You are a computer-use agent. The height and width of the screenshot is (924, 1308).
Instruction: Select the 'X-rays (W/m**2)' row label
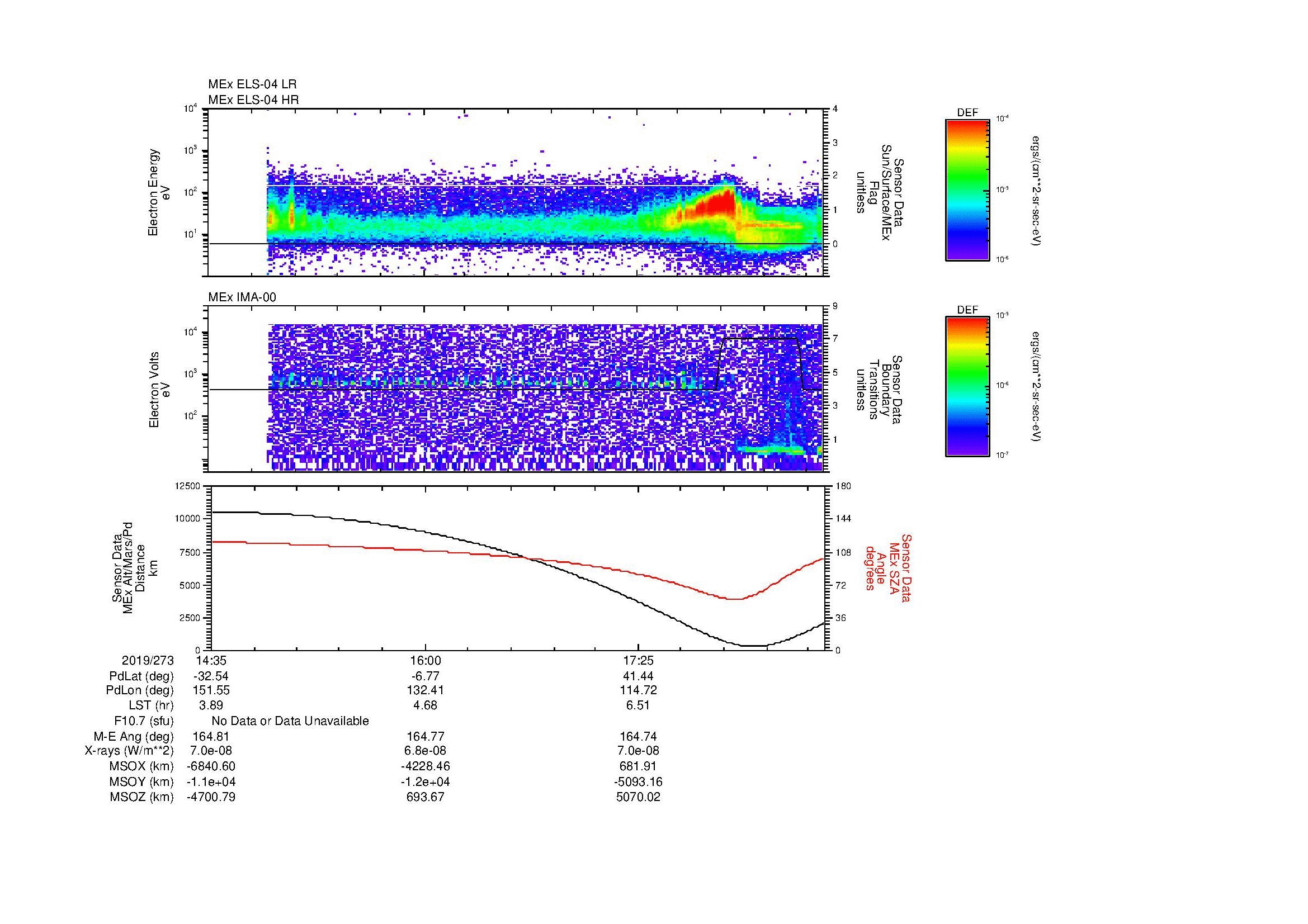129,751
